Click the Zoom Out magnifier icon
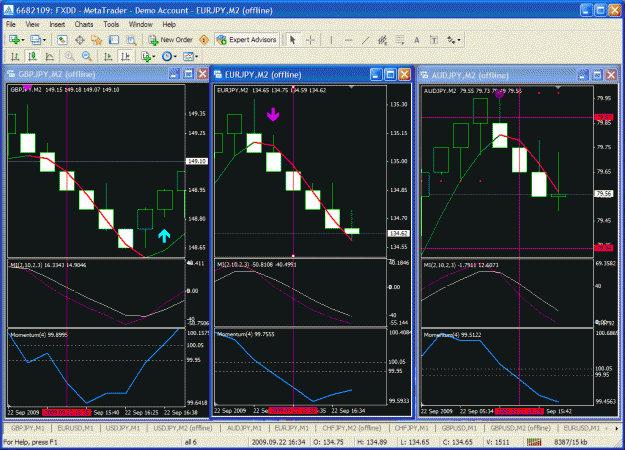 coord(87,57)
